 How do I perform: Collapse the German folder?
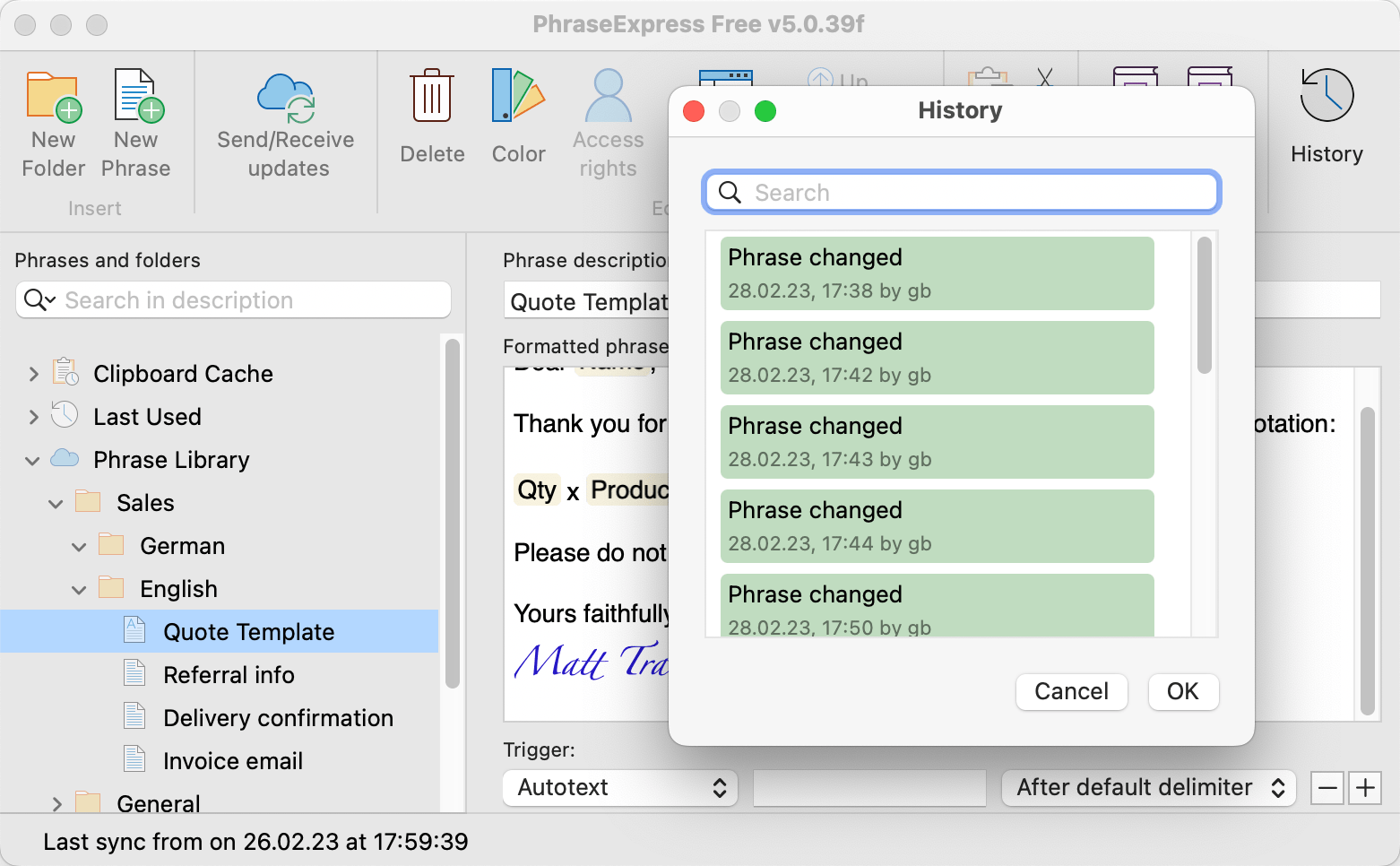click(x=79, y=547)
